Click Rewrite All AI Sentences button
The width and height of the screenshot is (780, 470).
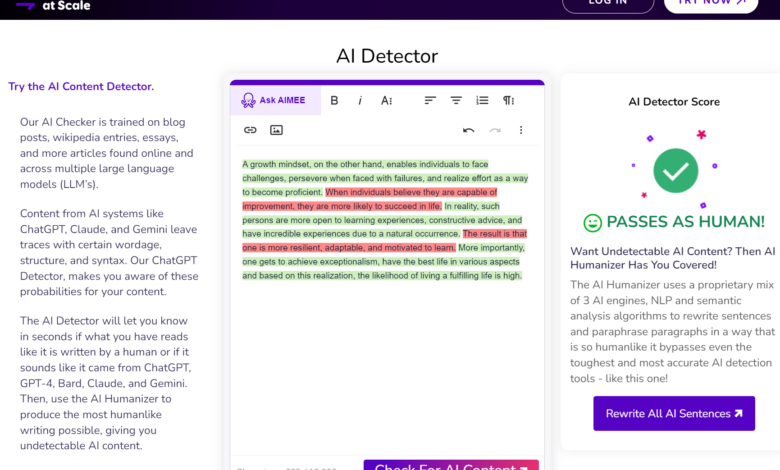pyautogui.click(x=674, y=413)
